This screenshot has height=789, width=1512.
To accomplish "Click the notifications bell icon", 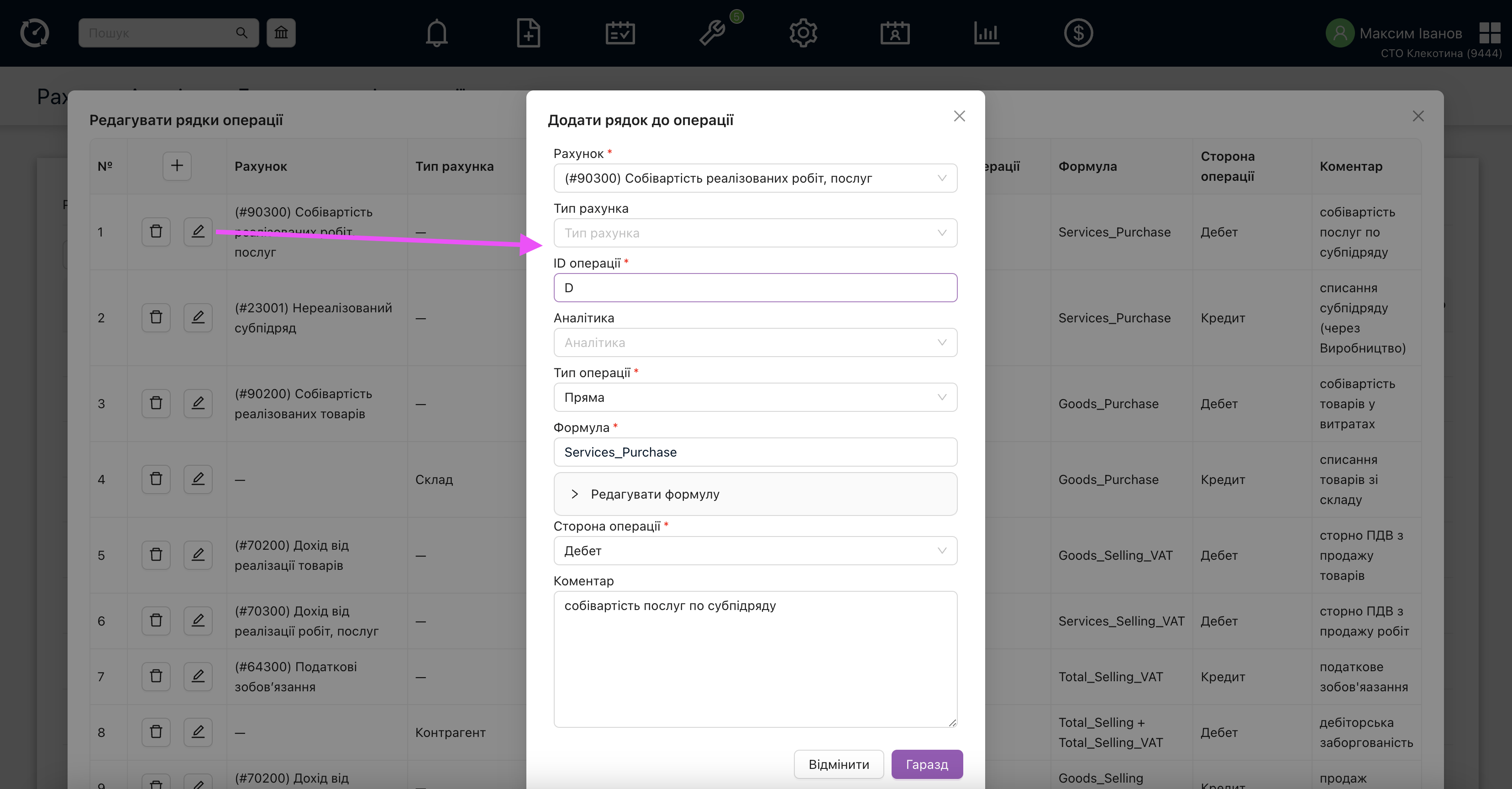I will tap(436, 33).
